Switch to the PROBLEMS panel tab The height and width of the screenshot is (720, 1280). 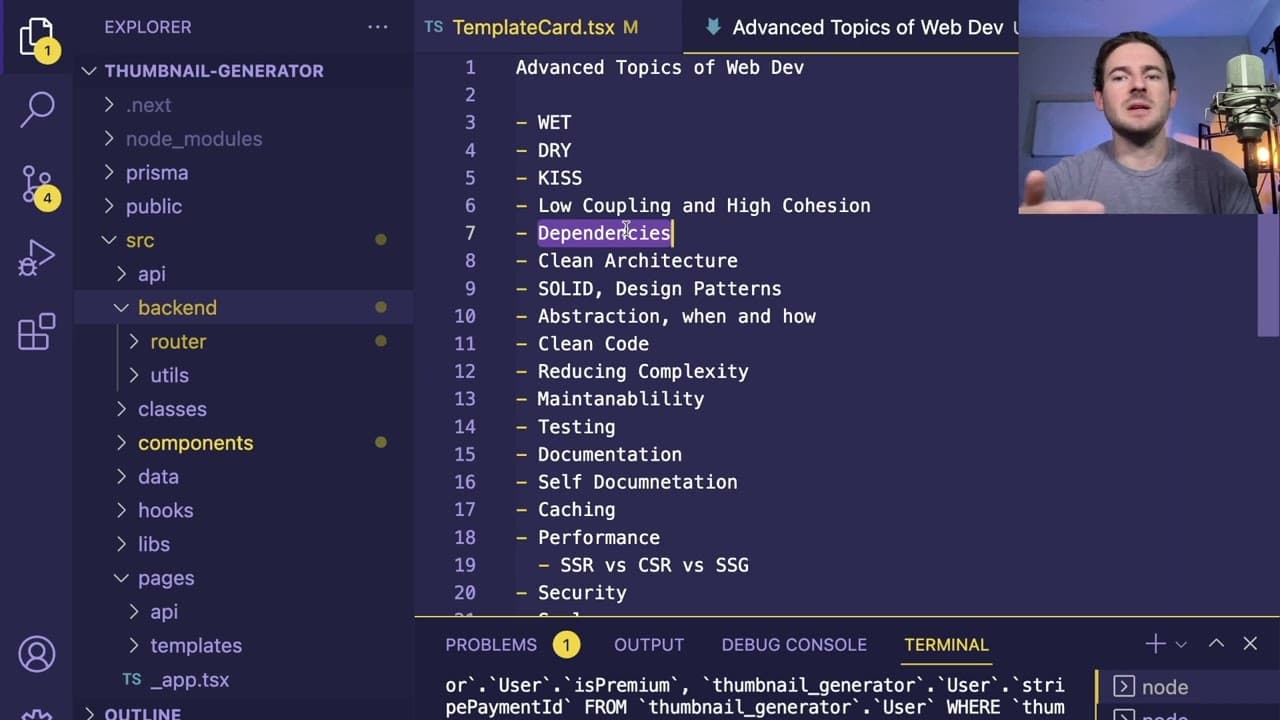click(491, 645)
